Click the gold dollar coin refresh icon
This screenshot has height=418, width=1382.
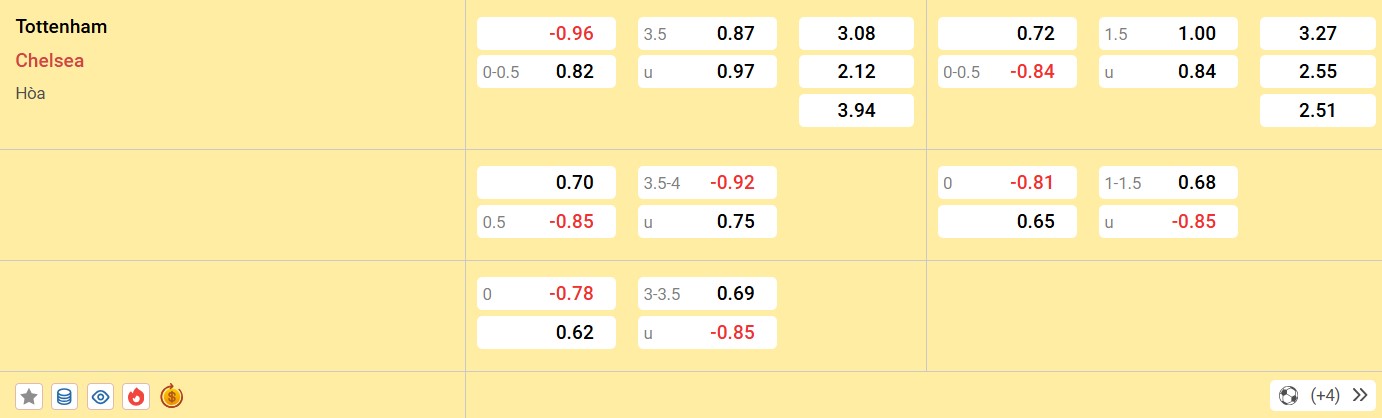click(x=172, y=396)
